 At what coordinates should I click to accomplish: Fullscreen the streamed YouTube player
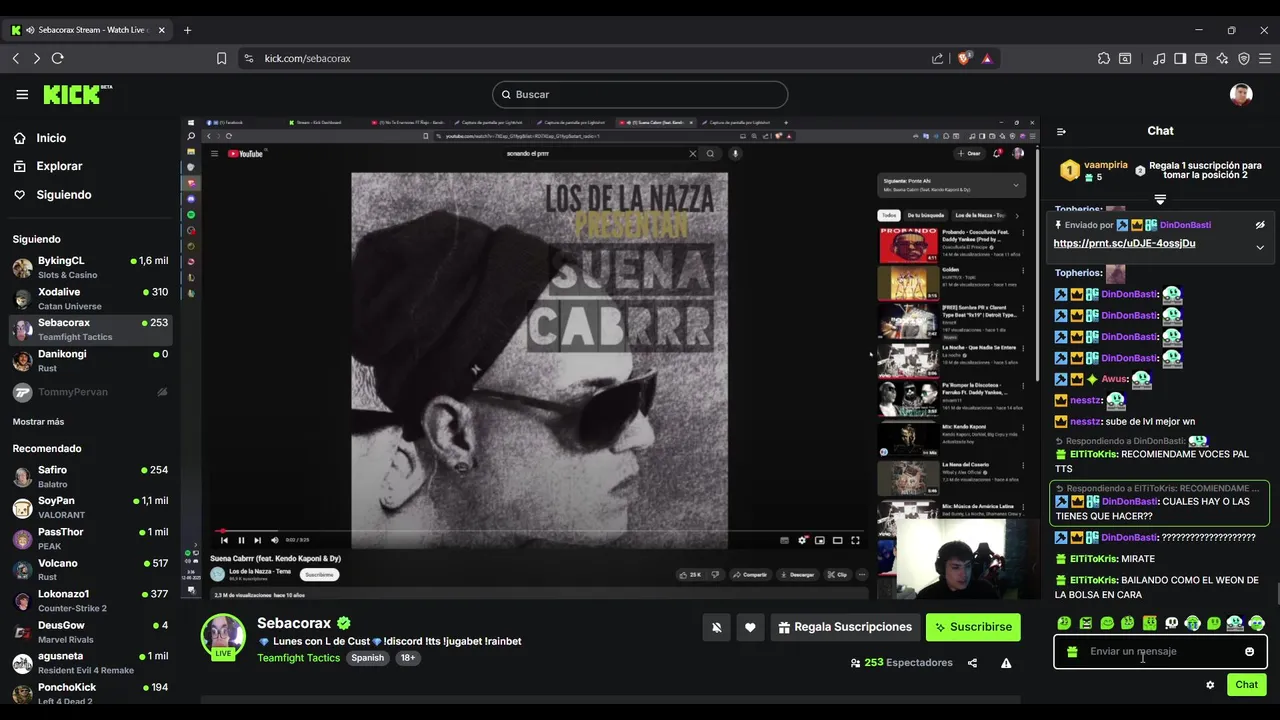[855, 540]
